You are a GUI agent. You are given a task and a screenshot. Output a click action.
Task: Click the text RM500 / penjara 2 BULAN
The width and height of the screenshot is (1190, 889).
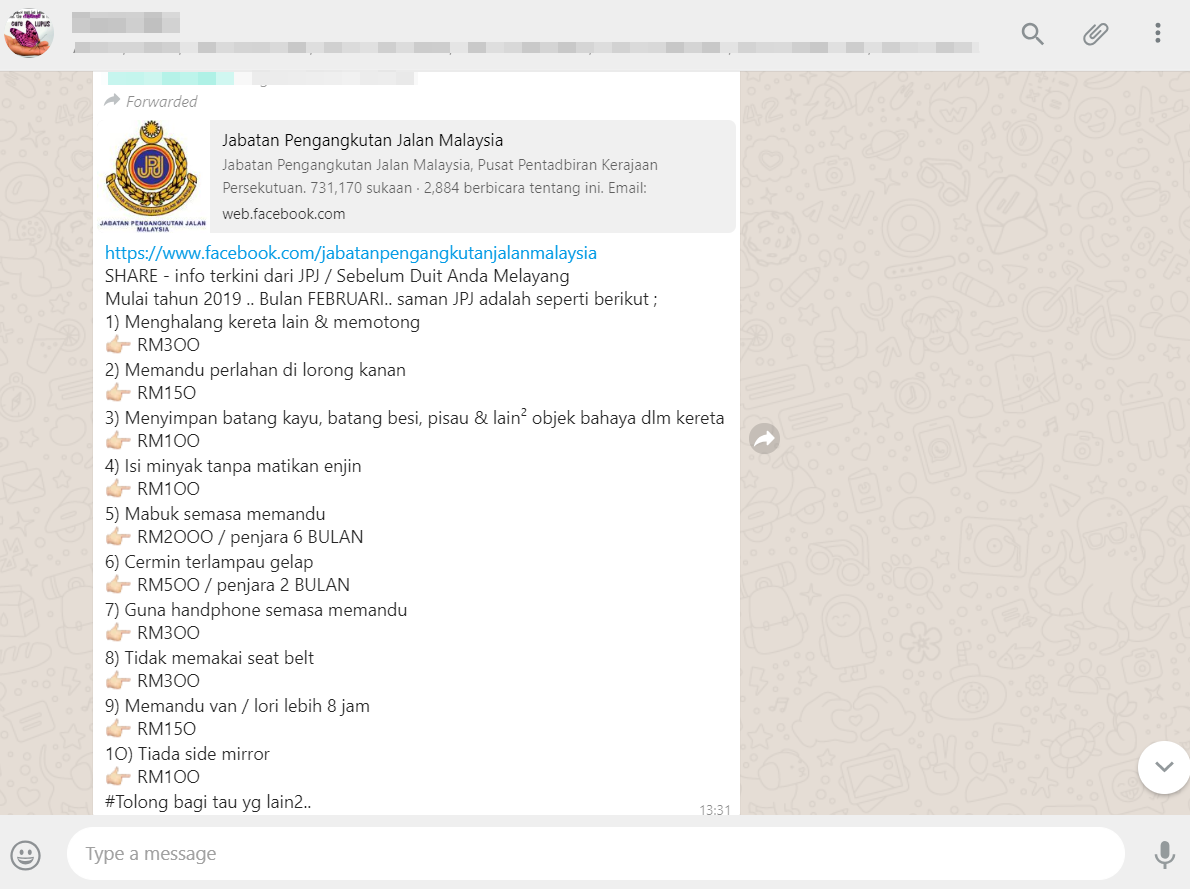(244, 585)
